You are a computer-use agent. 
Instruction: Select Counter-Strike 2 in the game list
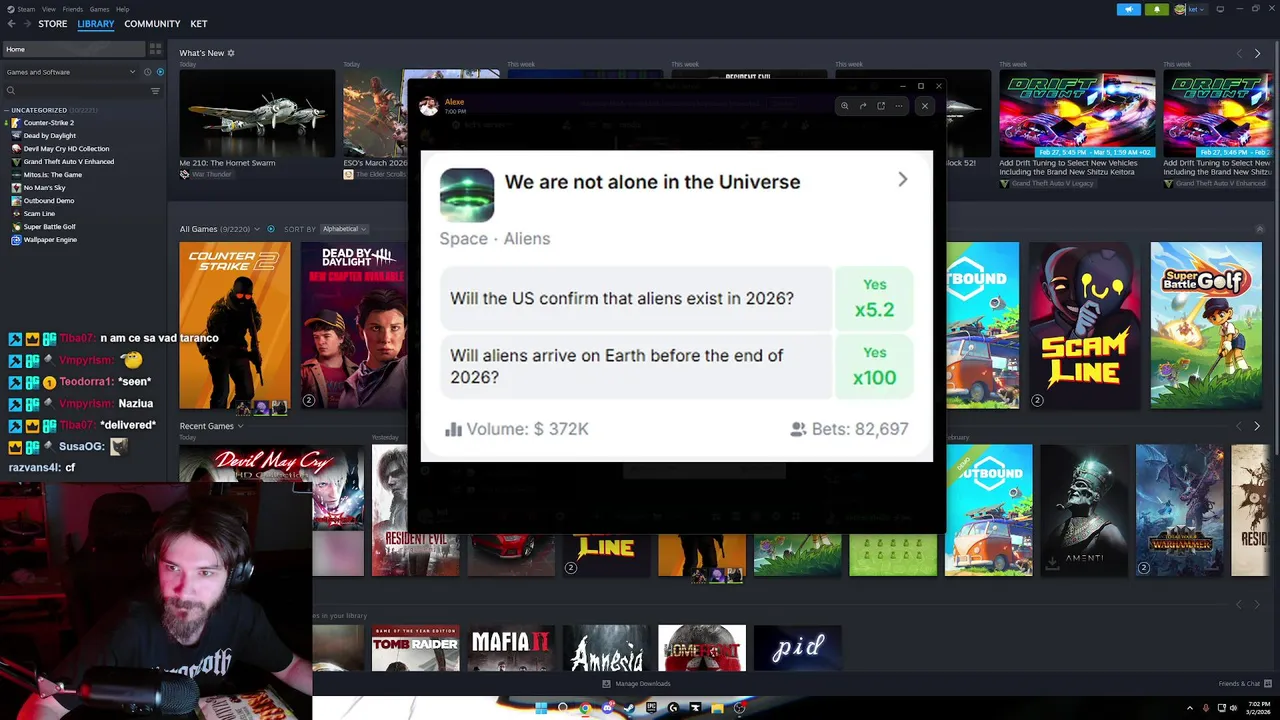[48, 123]
